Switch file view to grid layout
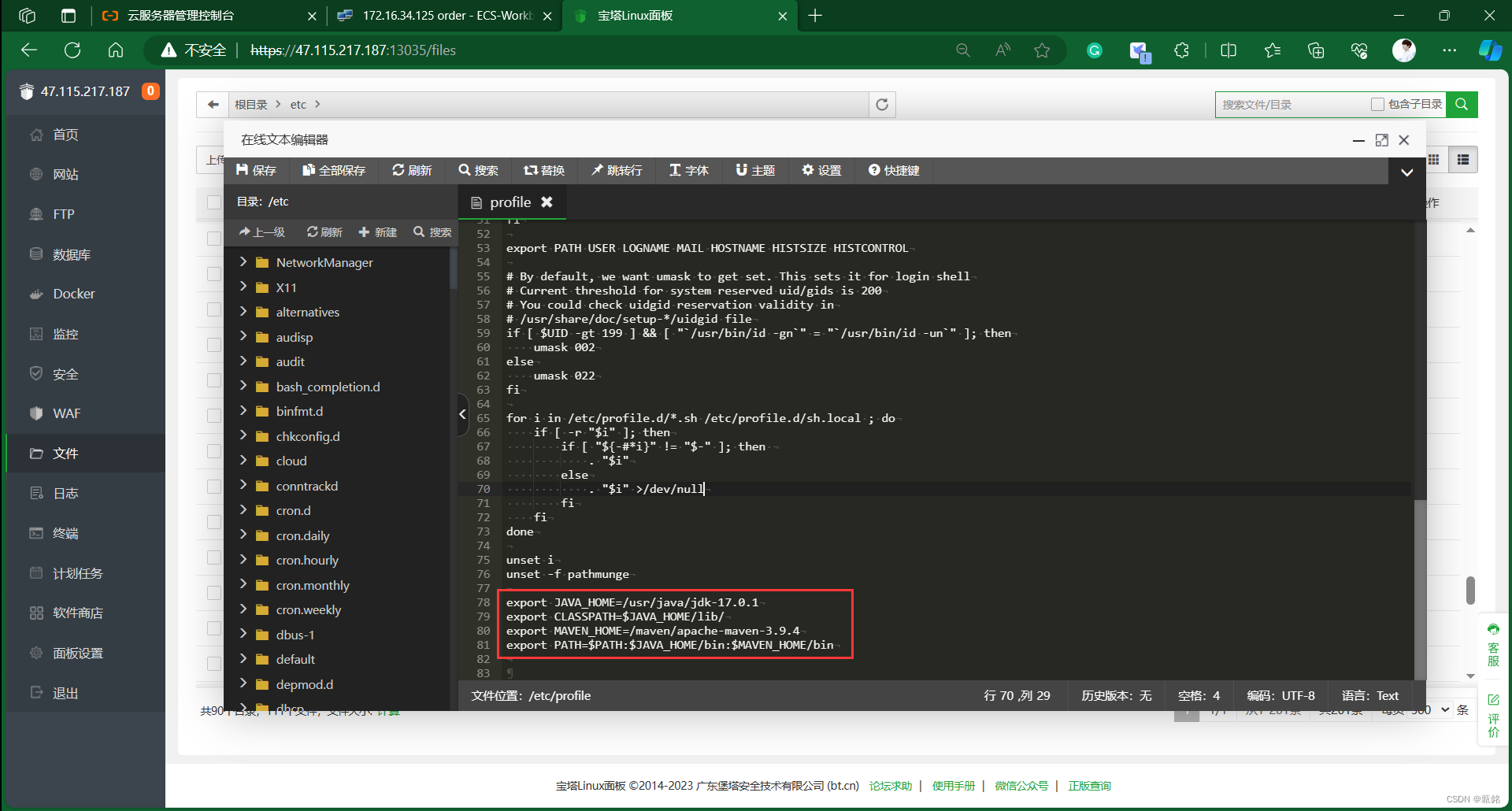This screenshot has width=1512, height=811. pos(1435,159)
